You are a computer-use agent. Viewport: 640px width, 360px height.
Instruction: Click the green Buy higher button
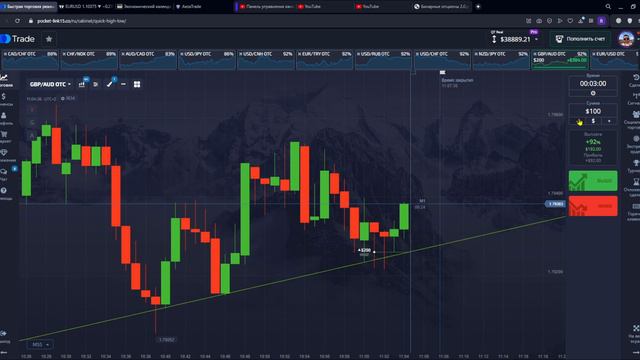coord(593,181)
